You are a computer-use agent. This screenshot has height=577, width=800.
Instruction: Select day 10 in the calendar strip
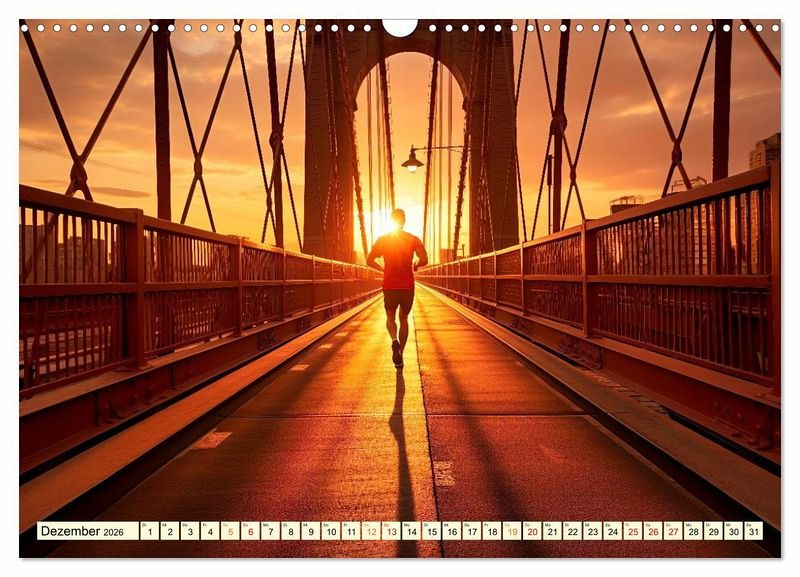(331, 531)
